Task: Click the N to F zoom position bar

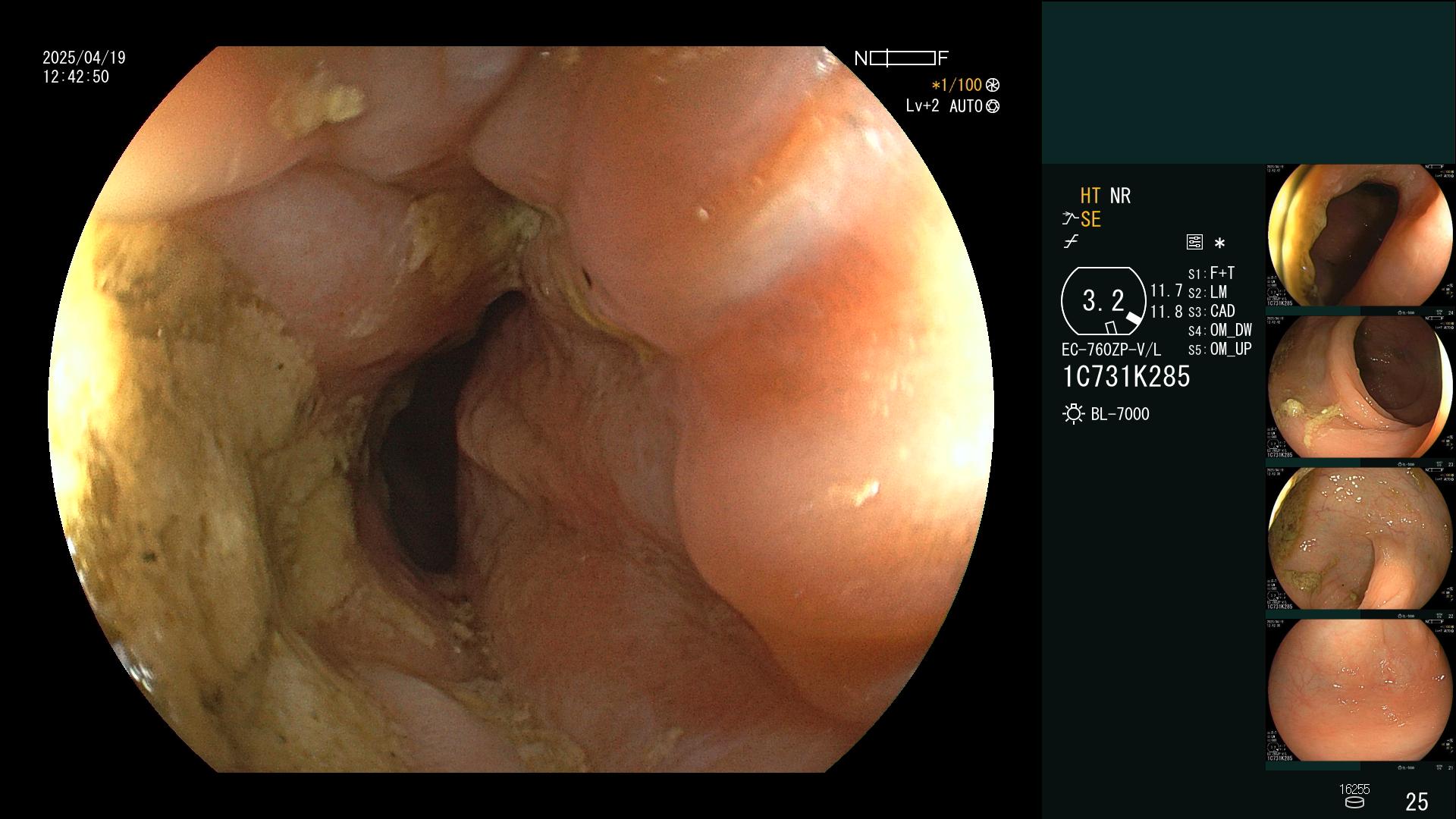Action: pos(902,58)
